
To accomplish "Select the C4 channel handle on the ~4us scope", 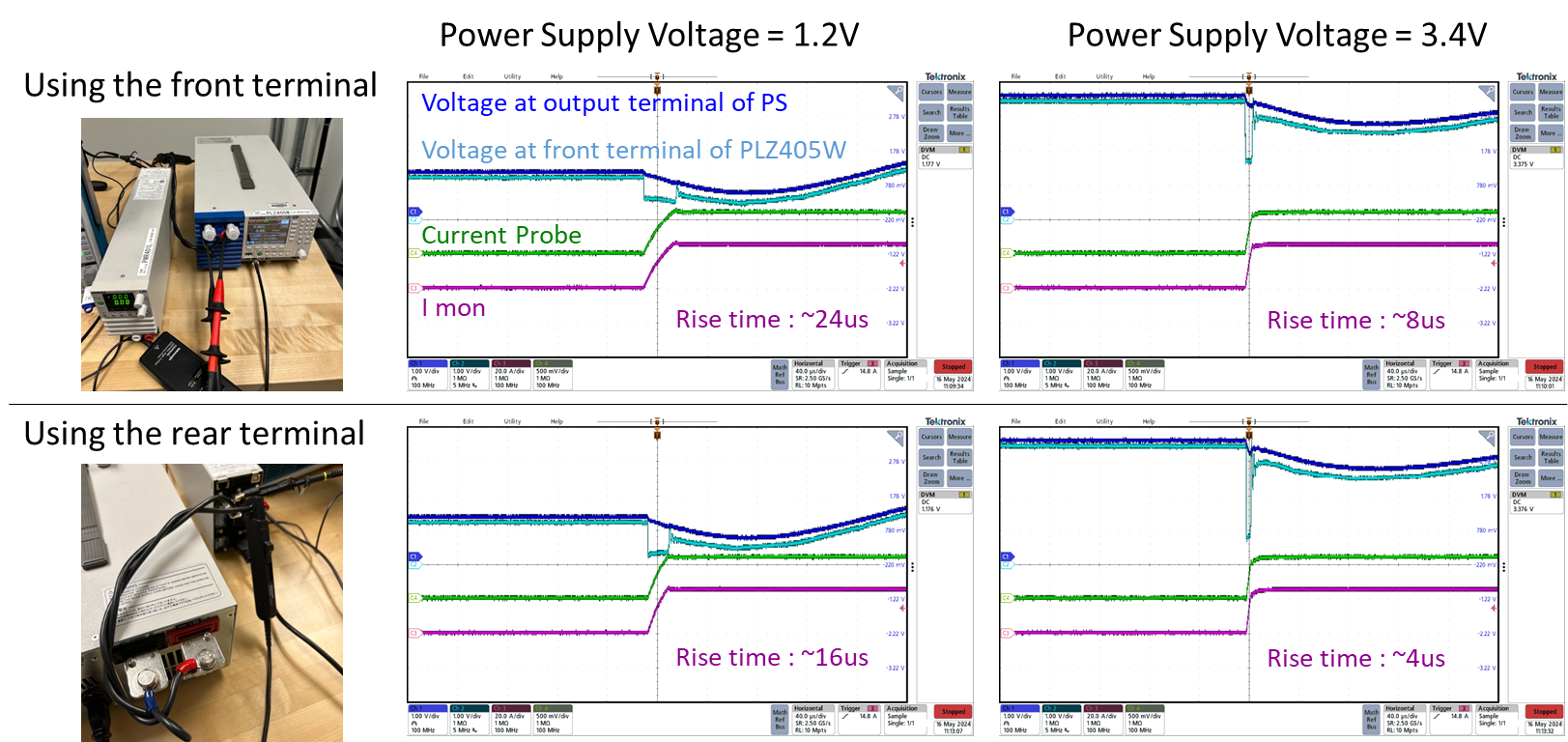I will 1006,598.
